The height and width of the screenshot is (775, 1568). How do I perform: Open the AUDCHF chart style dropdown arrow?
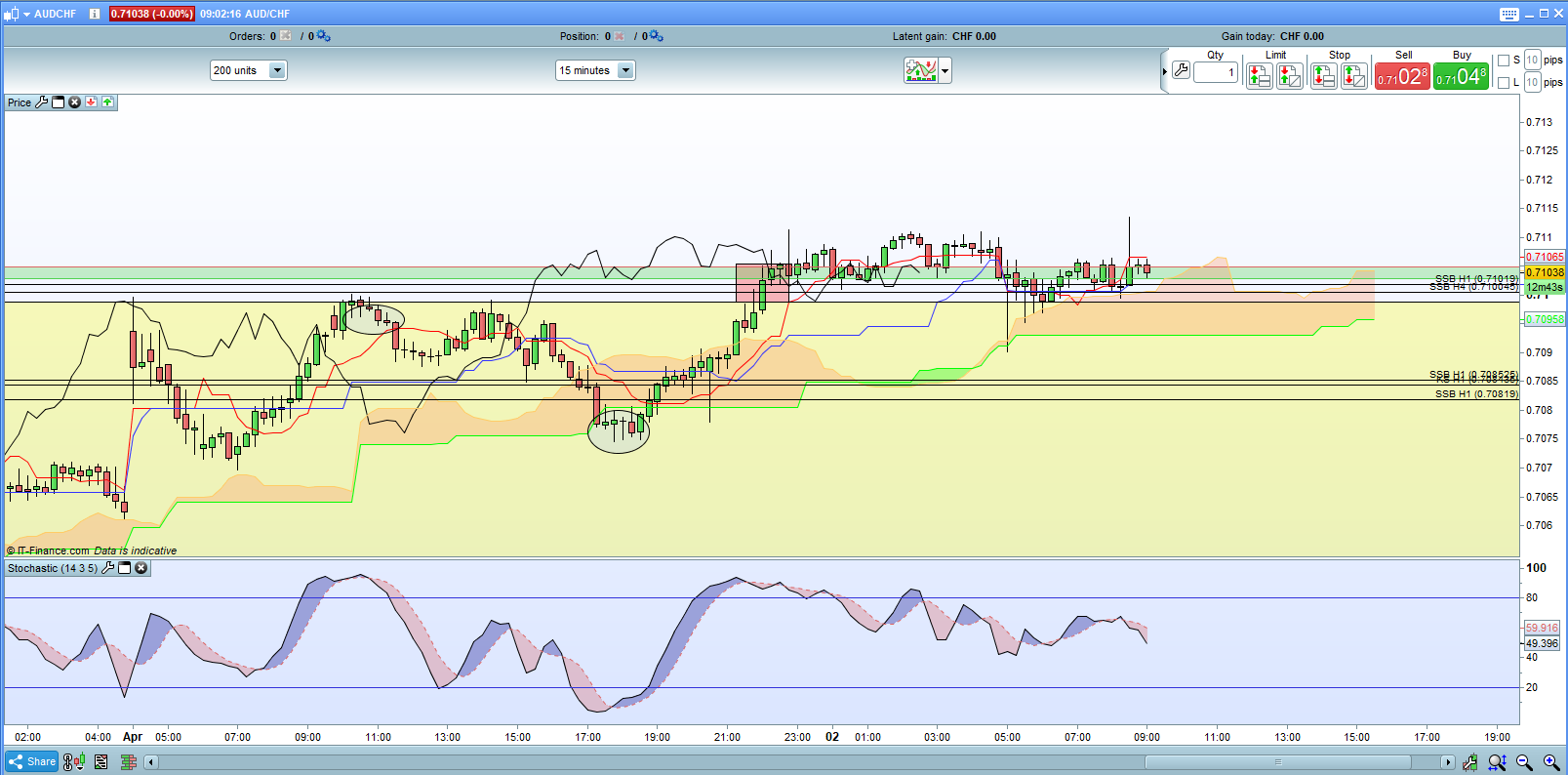[x=26, y=14]
